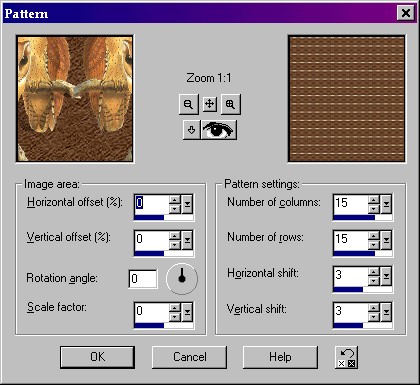Open the Horizontal shift slider dropdown
Viewport: 420px width, 385px height.
[x=386, y=276]
